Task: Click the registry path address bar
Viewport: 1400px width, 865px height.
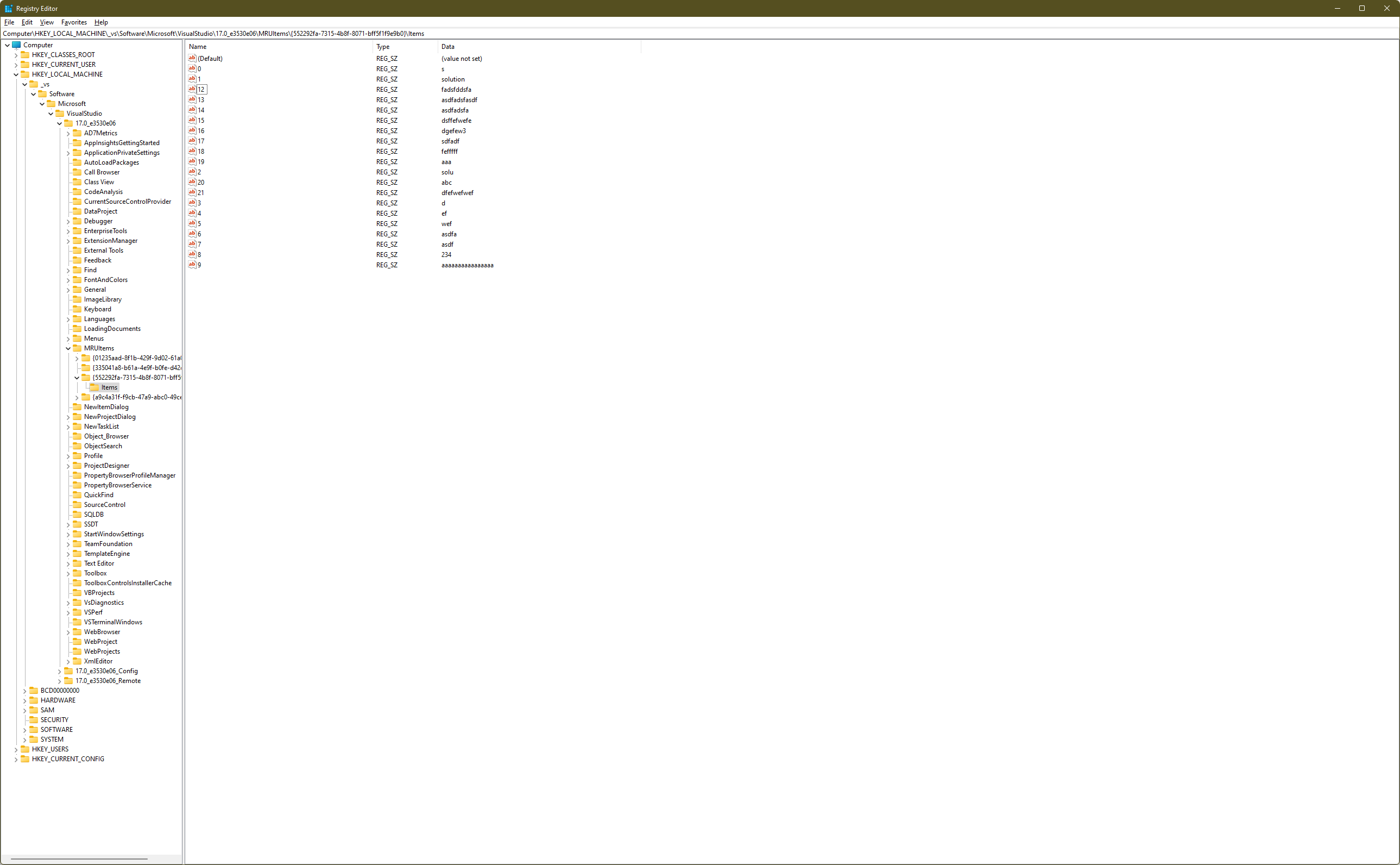Action: pos(686,34)
